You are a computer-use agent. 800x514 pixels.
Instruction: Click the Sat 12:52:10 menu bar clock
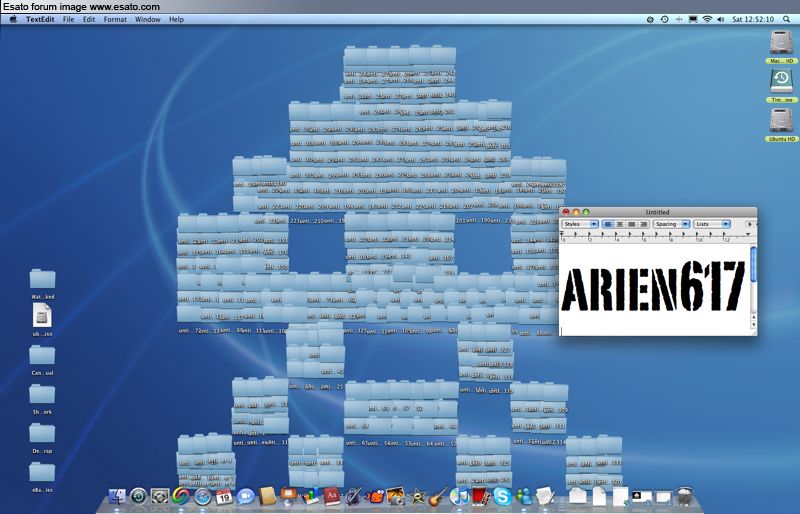coord(753,19)
